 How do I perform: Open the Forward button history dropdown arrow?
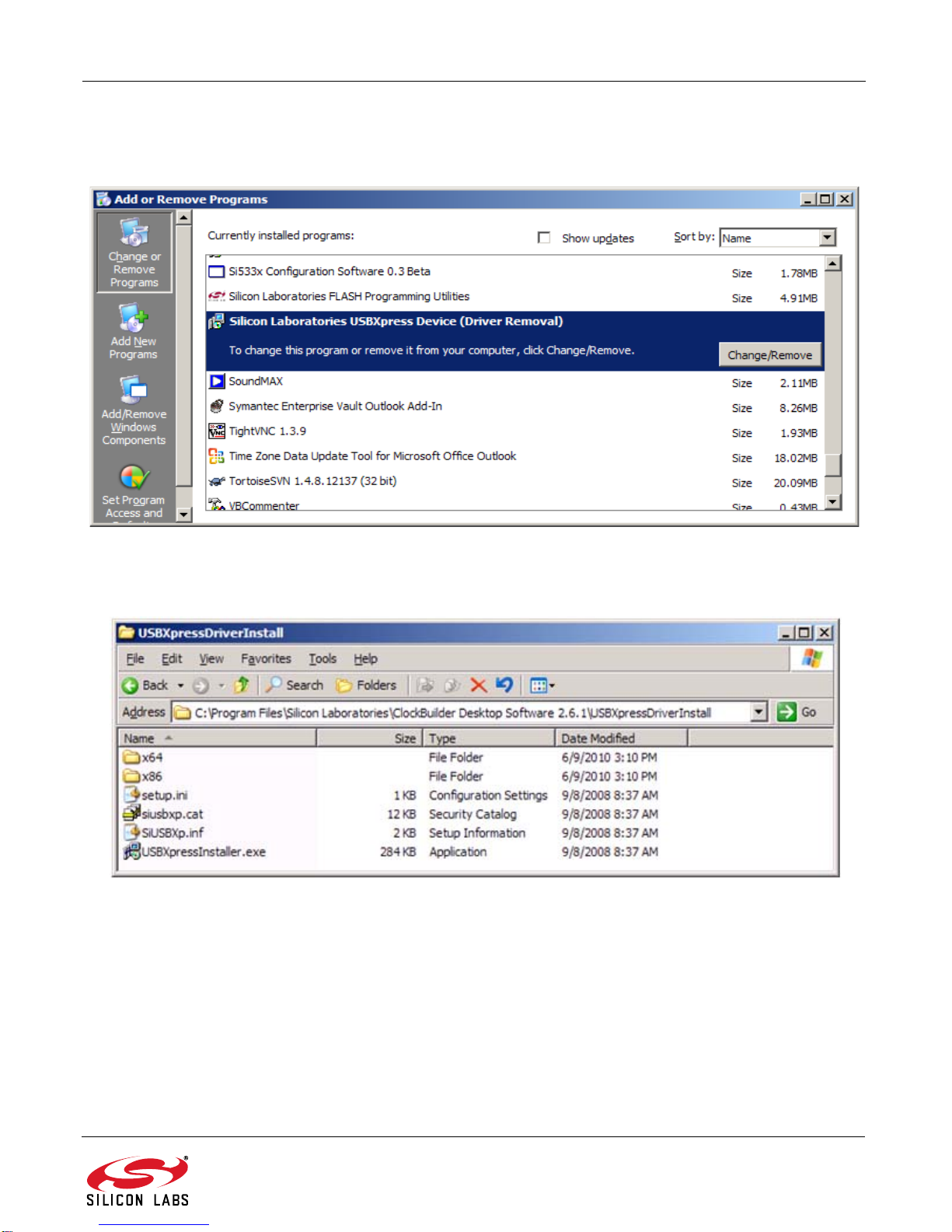[221, 686]
